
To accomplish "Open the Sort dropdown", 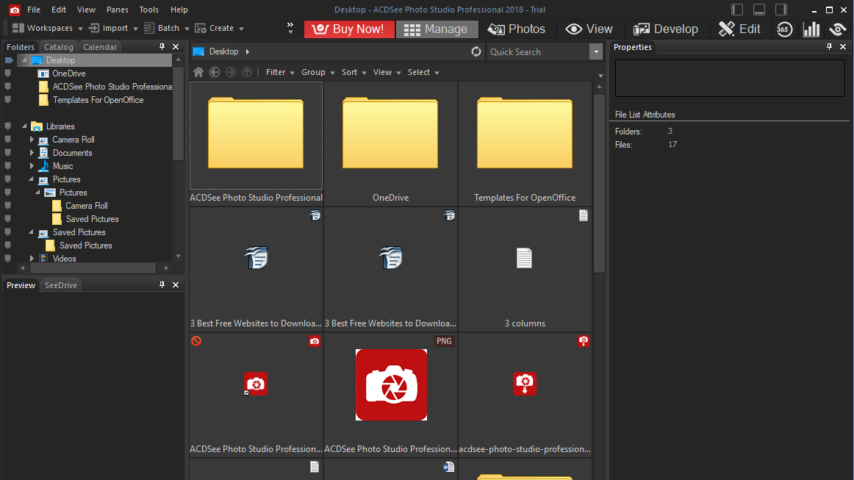I will pos(354,72).
